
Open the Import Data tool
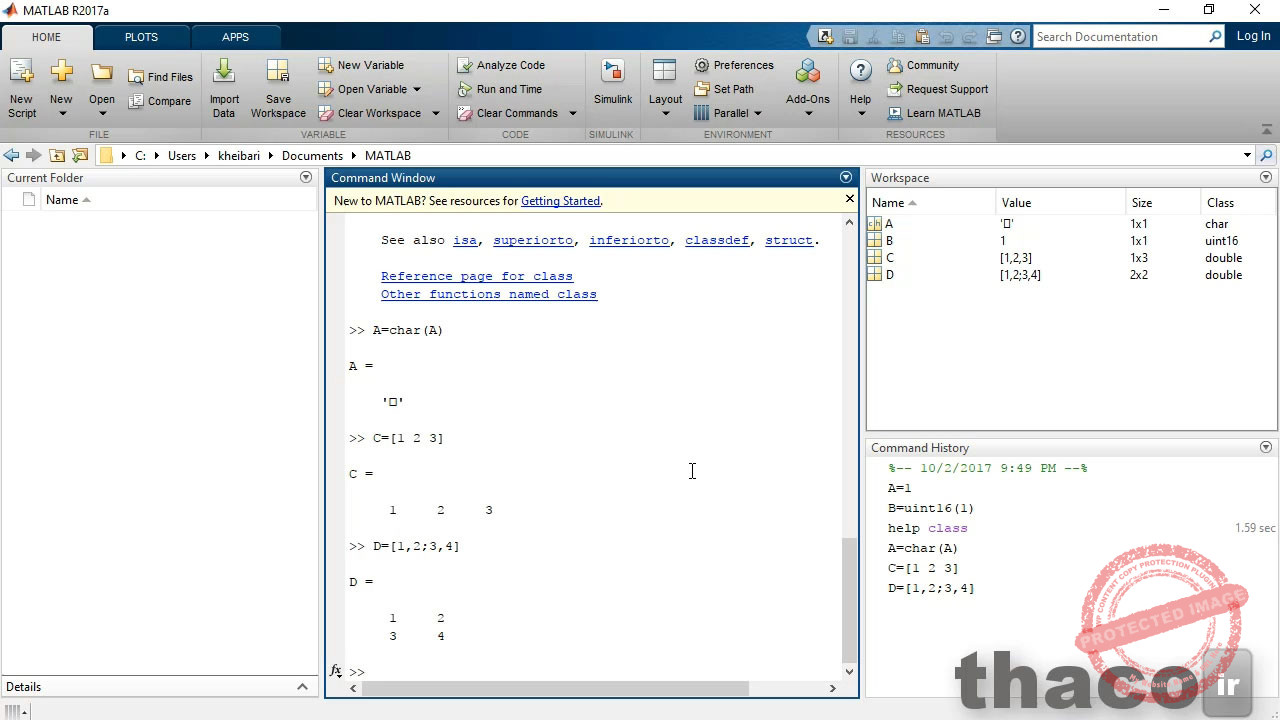(224, 88)
